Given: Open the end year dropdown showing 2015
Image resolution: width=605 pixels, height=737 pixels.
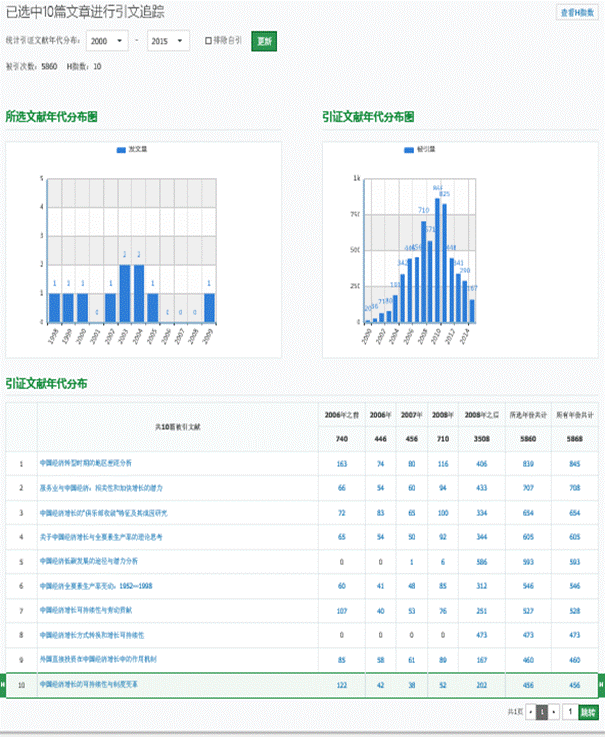Looking at the screenshot, I should [x=168, y=41].
